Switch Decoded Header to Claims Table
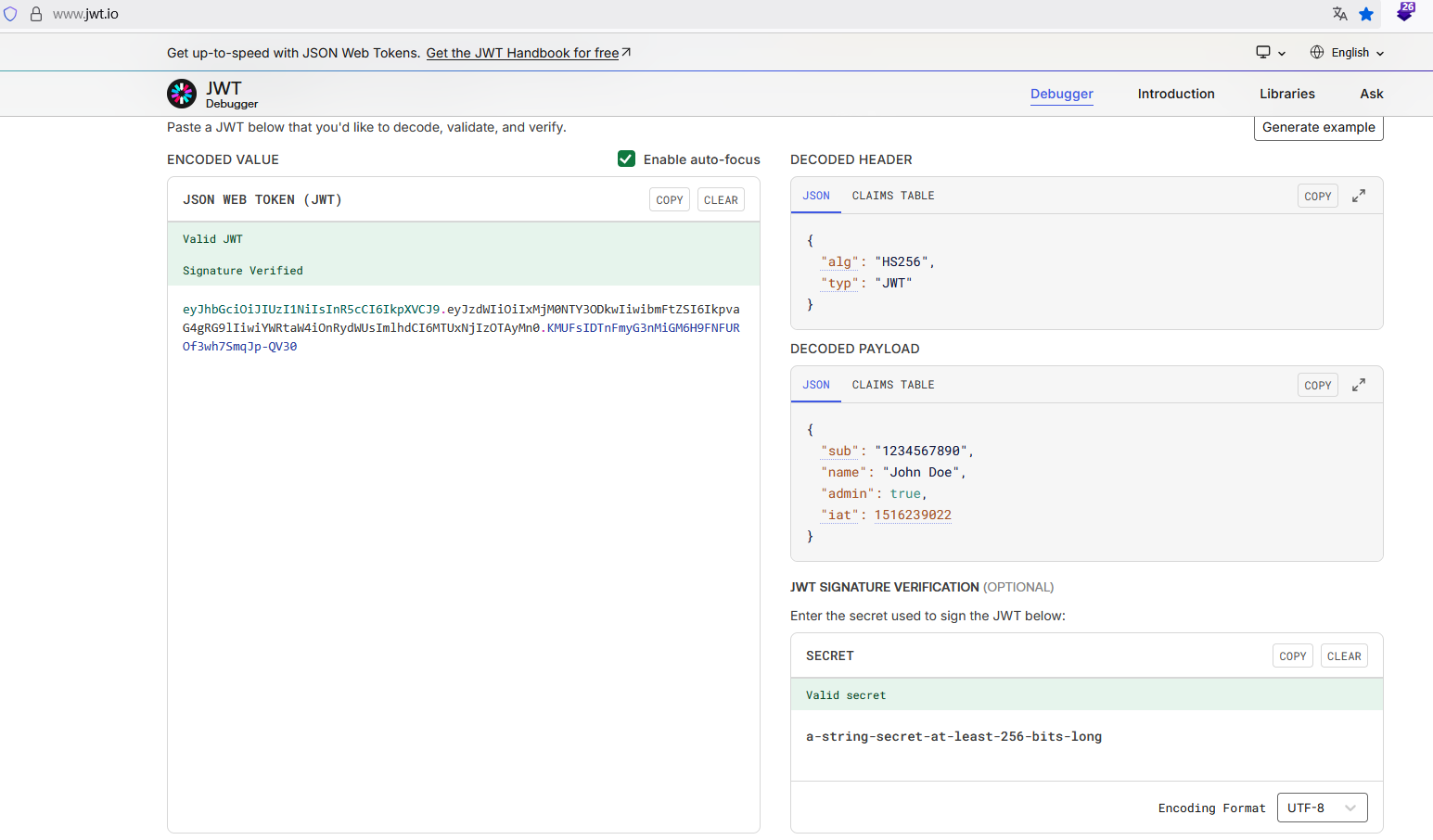The width and height of the screenshot is (1433, 840). click(x=893, y=196)
